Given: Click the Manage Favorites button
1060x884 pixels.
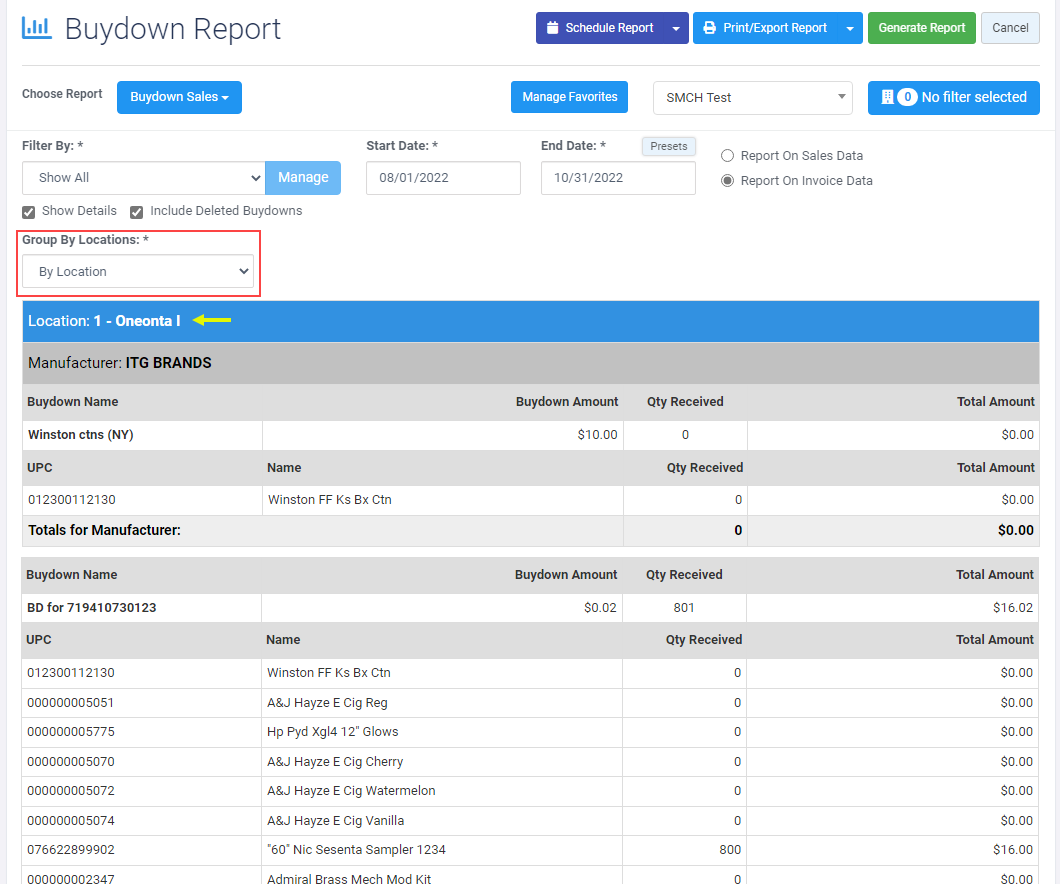Looking at the screenshot, I should point(569,97).
